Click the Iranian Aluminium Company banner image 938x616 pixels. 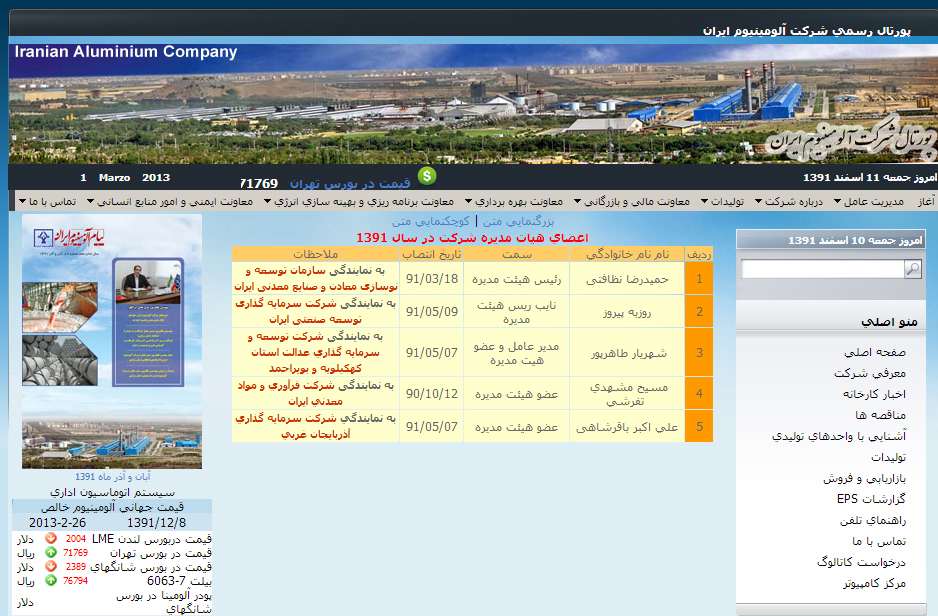point(473,102)
